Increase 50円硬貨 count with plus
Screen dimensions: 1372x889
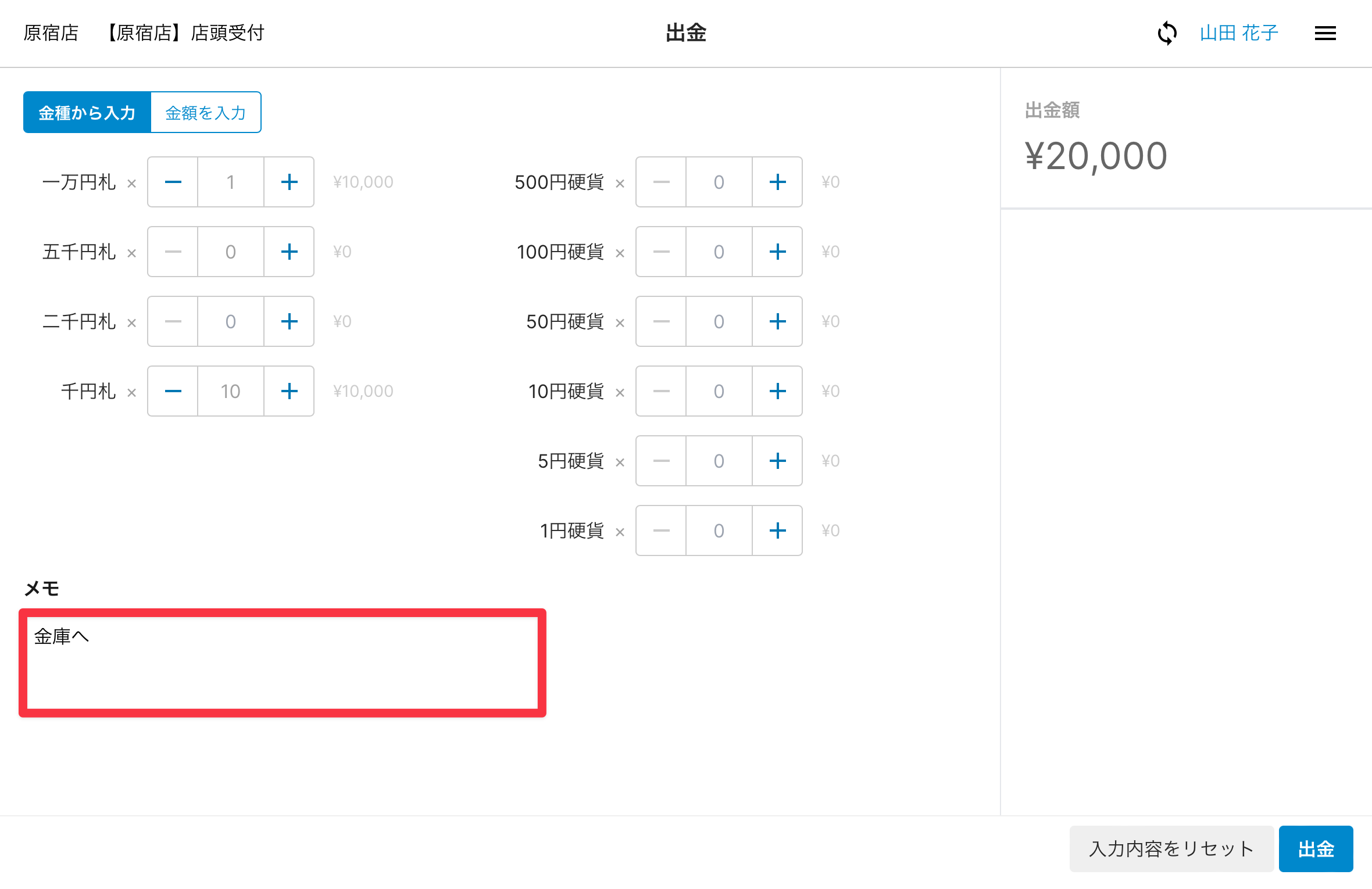pos(777,321)
